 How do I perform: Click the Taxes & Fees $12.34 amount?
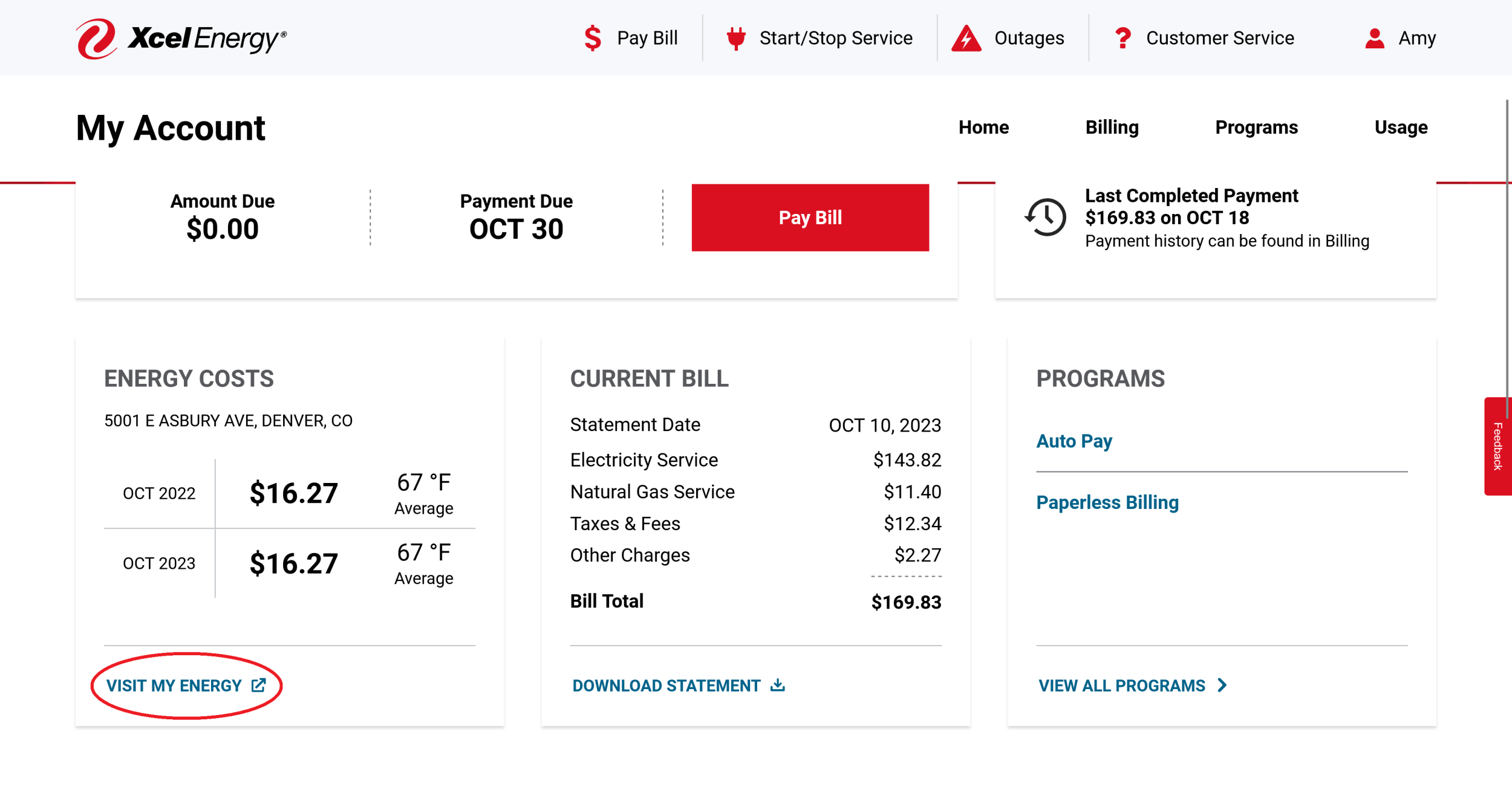coord(912,523)
